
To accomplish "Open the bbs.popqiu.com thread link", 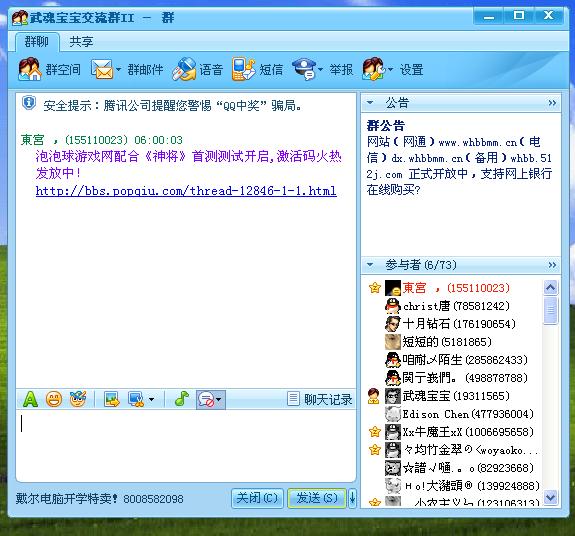I will pyautogui.click(x=186, y=191).
